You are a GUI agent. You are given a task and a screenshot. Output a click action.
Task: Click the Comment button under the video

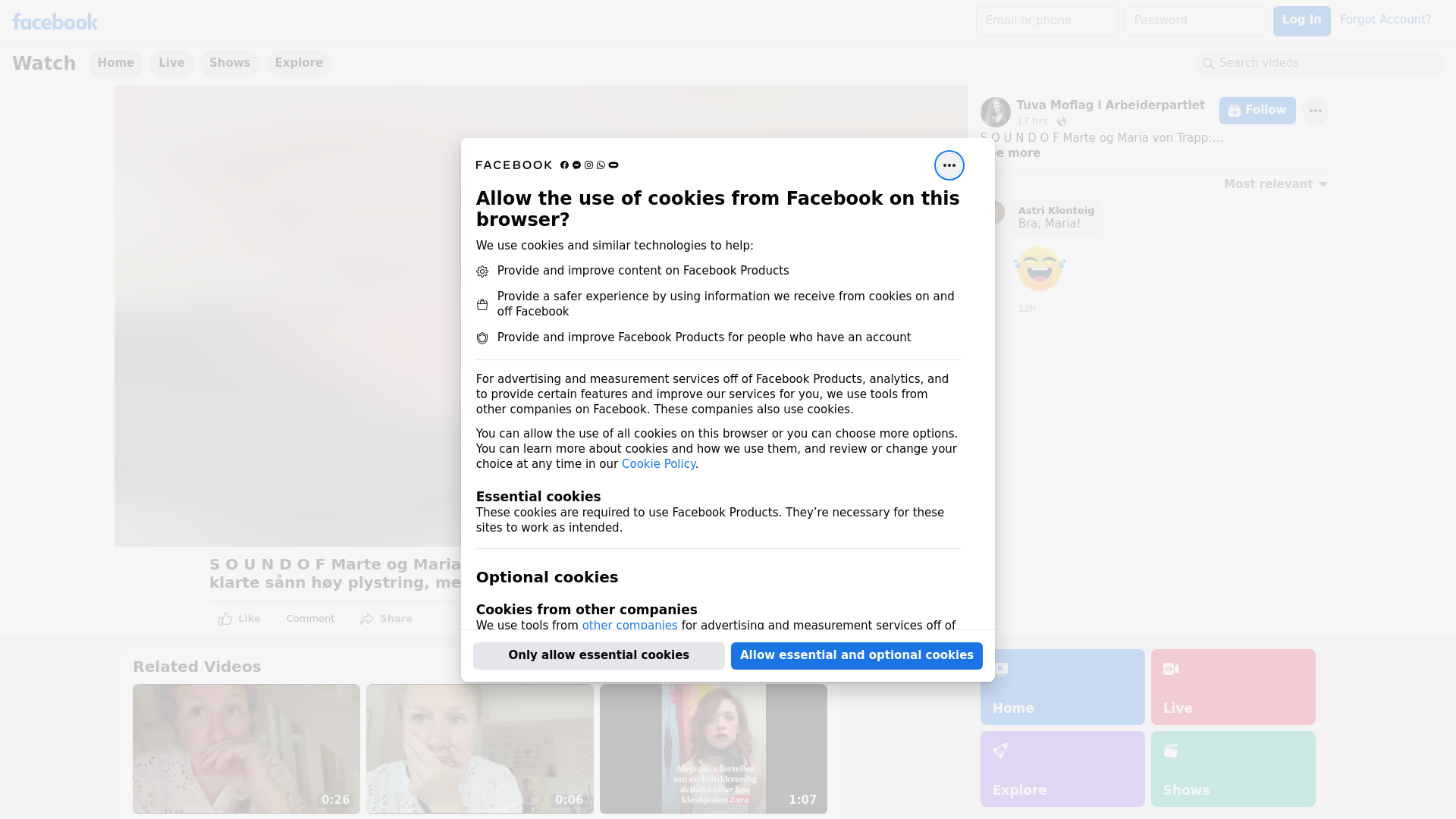310,619
